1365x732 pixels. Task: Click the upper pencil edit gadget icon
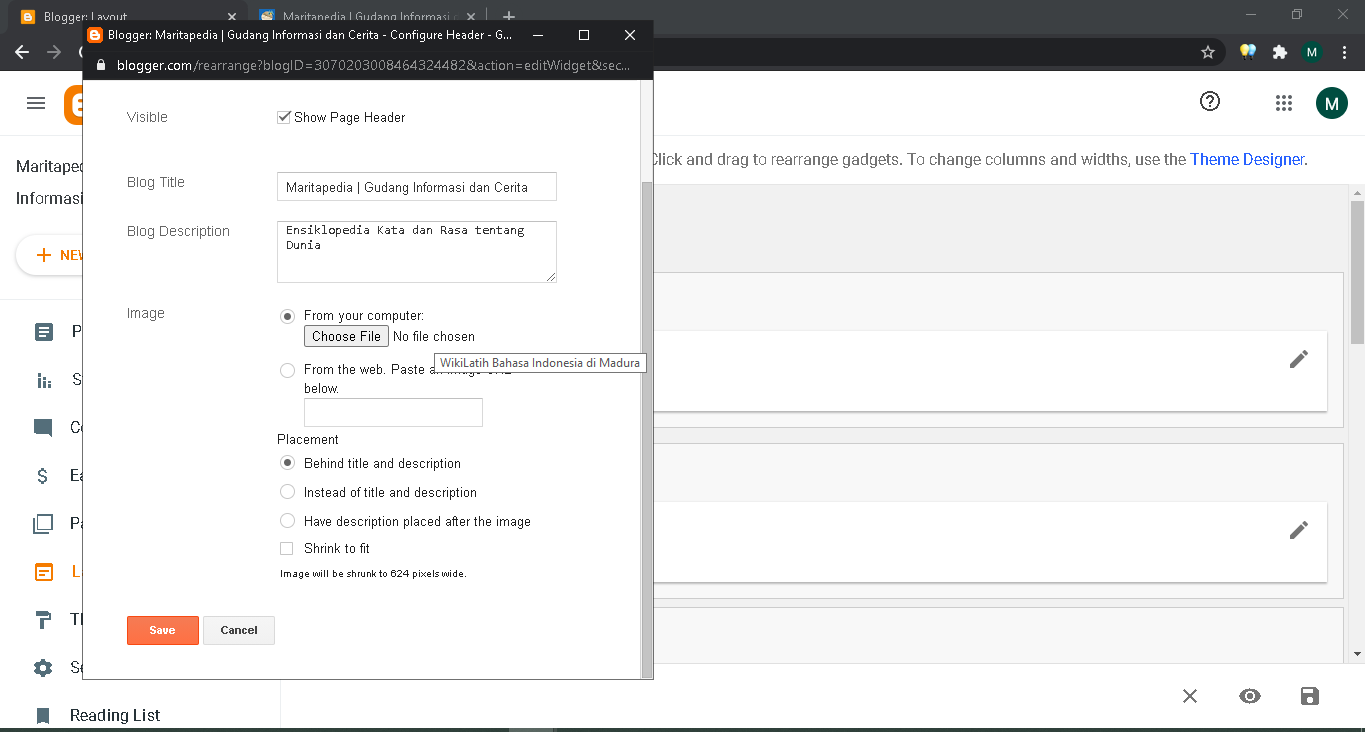click(x=1299, y=359)
